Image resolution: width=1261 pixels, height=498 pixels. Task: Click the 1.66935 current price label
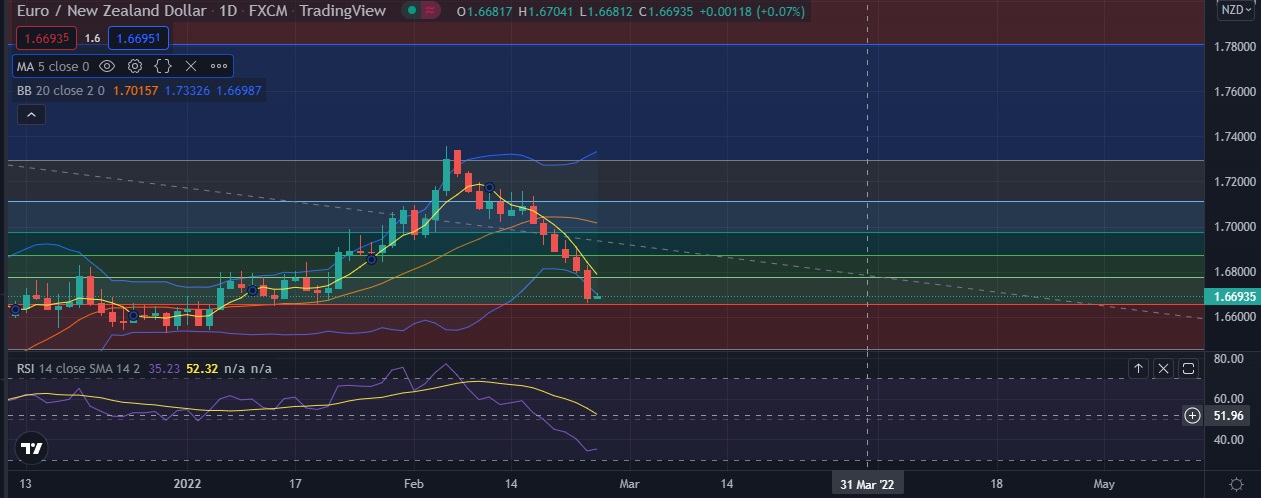[1235, 297]
